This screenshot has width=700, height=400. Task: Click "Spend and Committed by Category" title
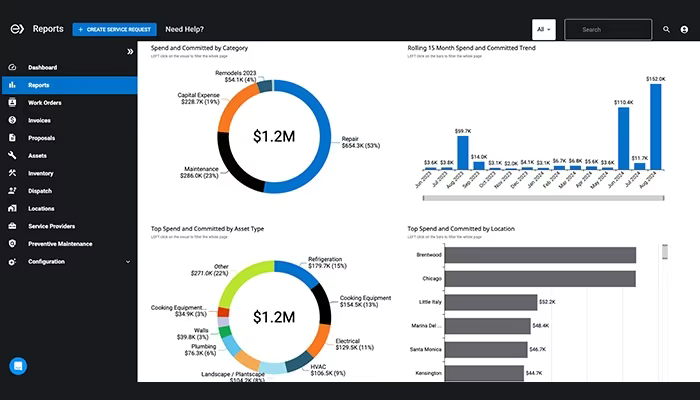[199, 48]
